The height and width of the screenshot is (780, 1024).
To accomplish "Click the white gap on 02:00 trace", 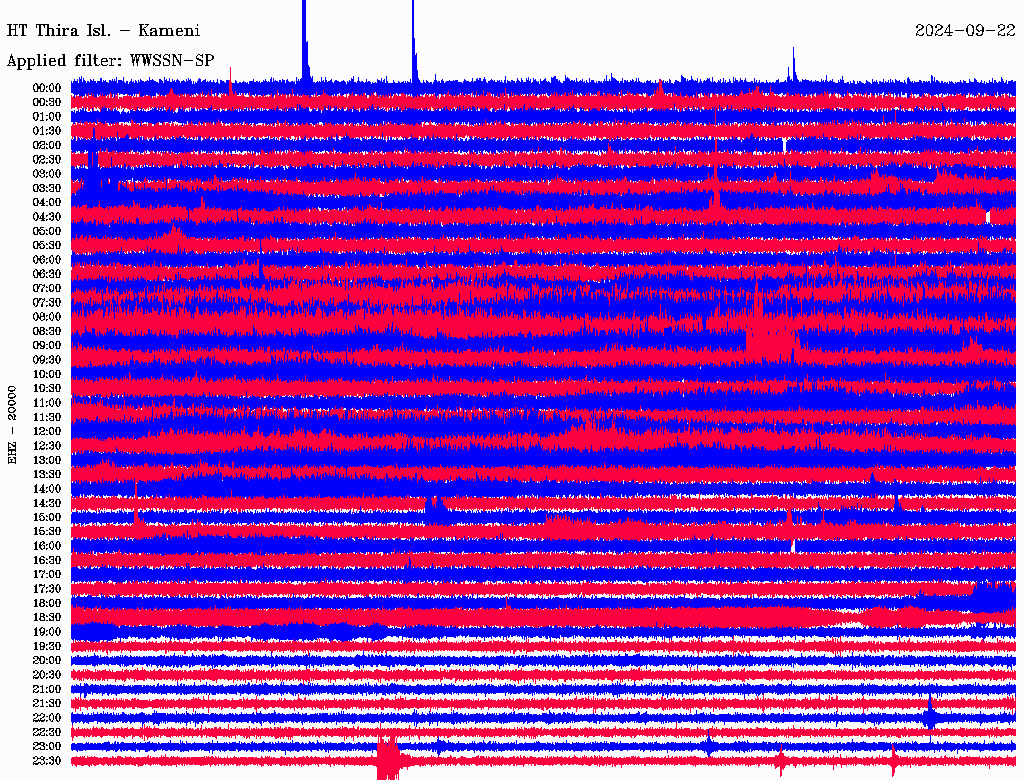I will [784, 145].
